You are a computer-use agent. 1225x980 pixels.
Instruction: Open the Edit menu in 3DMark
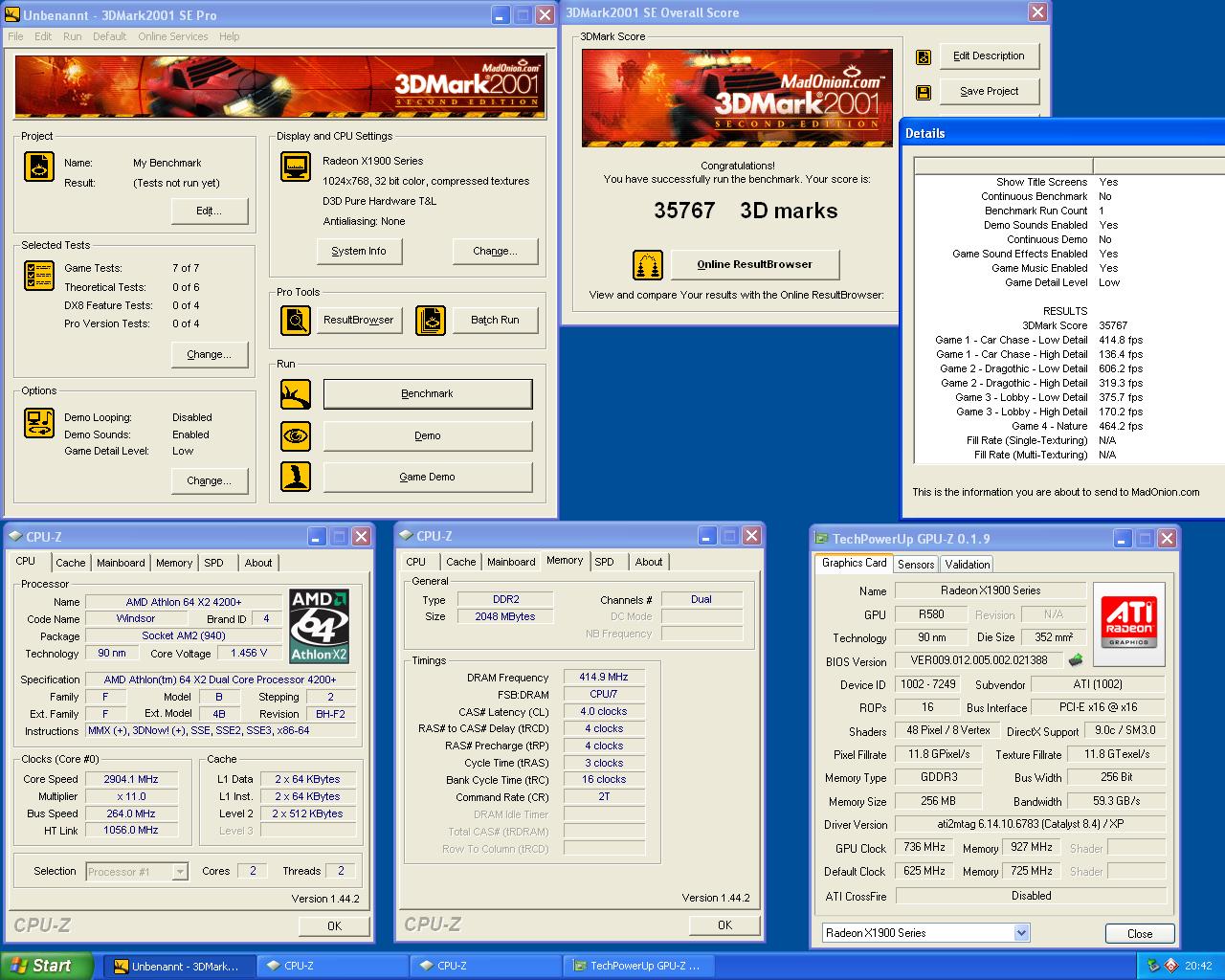click(43, 36)
